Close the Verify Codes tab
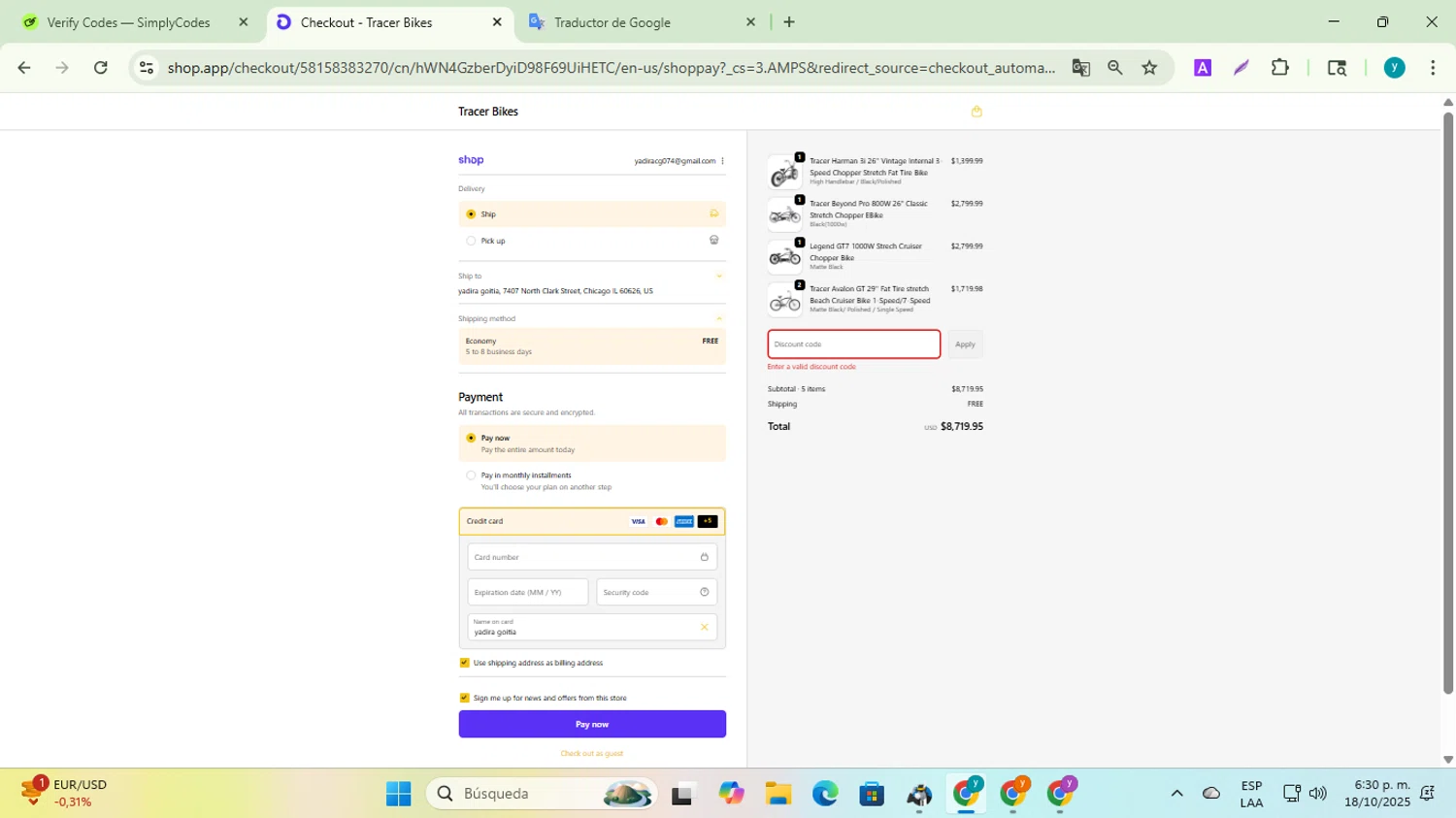This screenshot has width=1456, height=818. pyautogui.click(x=244, y=22)
